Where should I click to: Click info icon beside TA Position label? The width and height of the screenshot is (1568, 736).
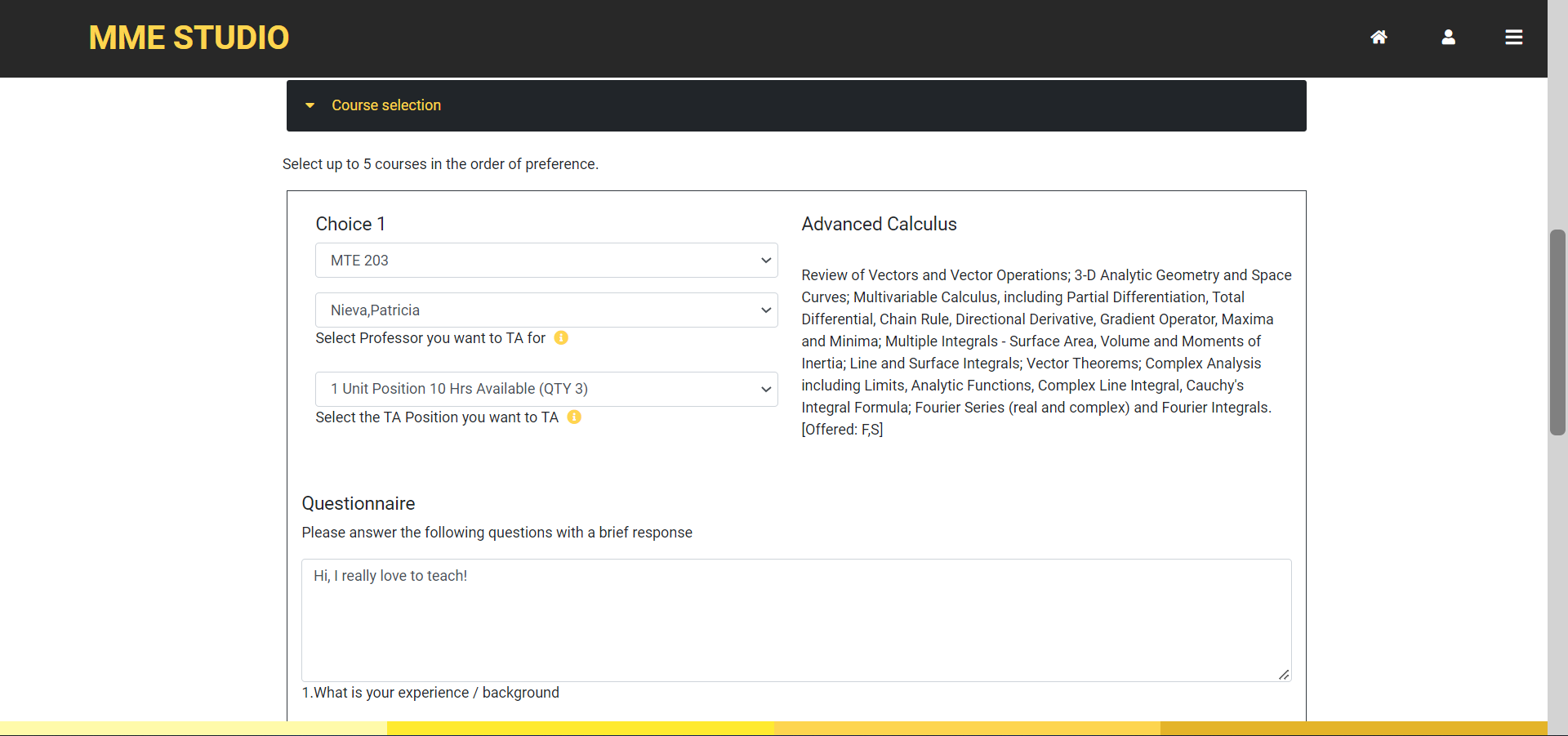click(574, 417)
